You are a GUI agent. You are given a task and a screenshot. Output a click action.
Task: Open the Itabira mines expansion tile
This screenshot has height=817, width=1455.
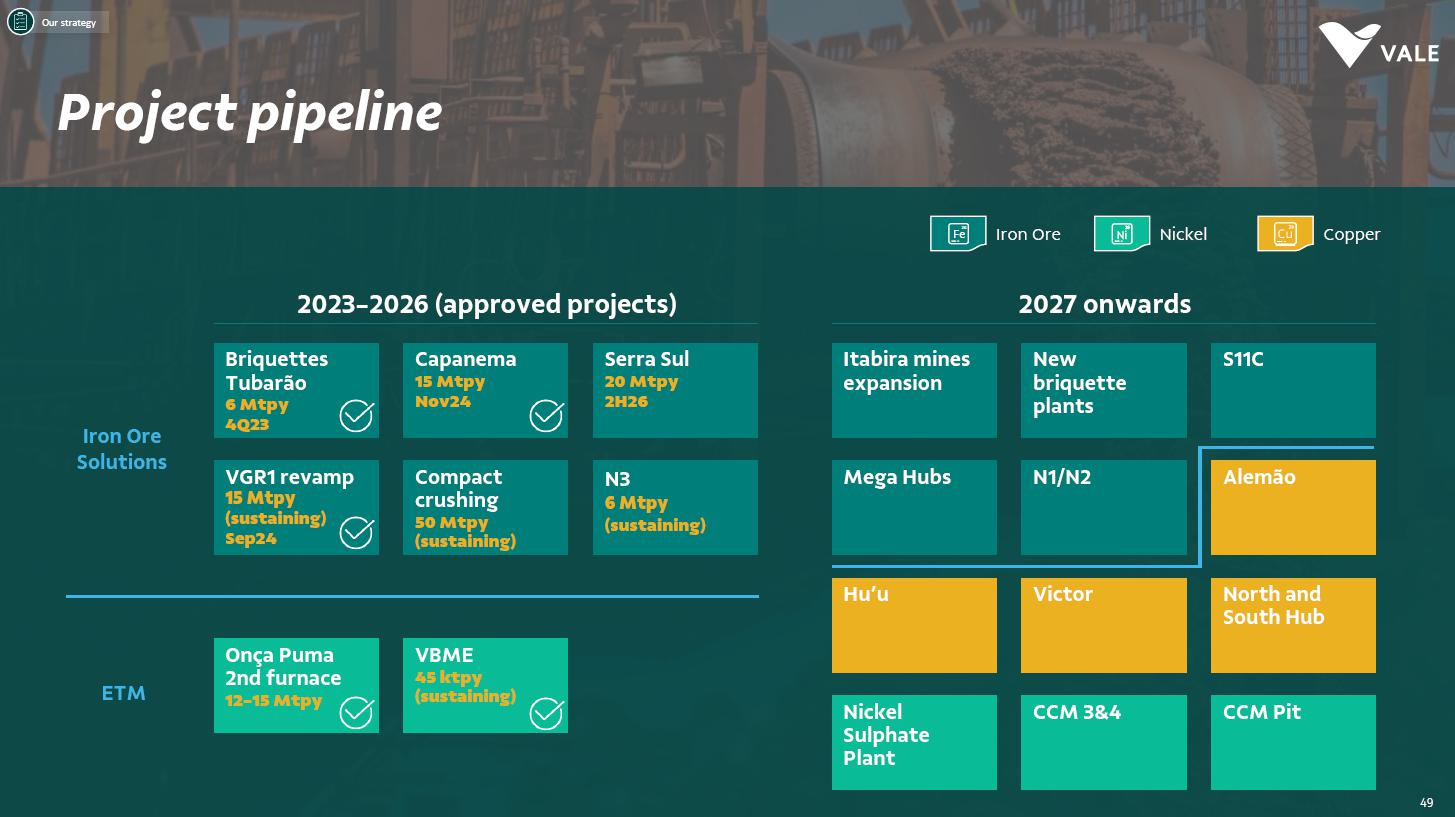coord(914,390)
